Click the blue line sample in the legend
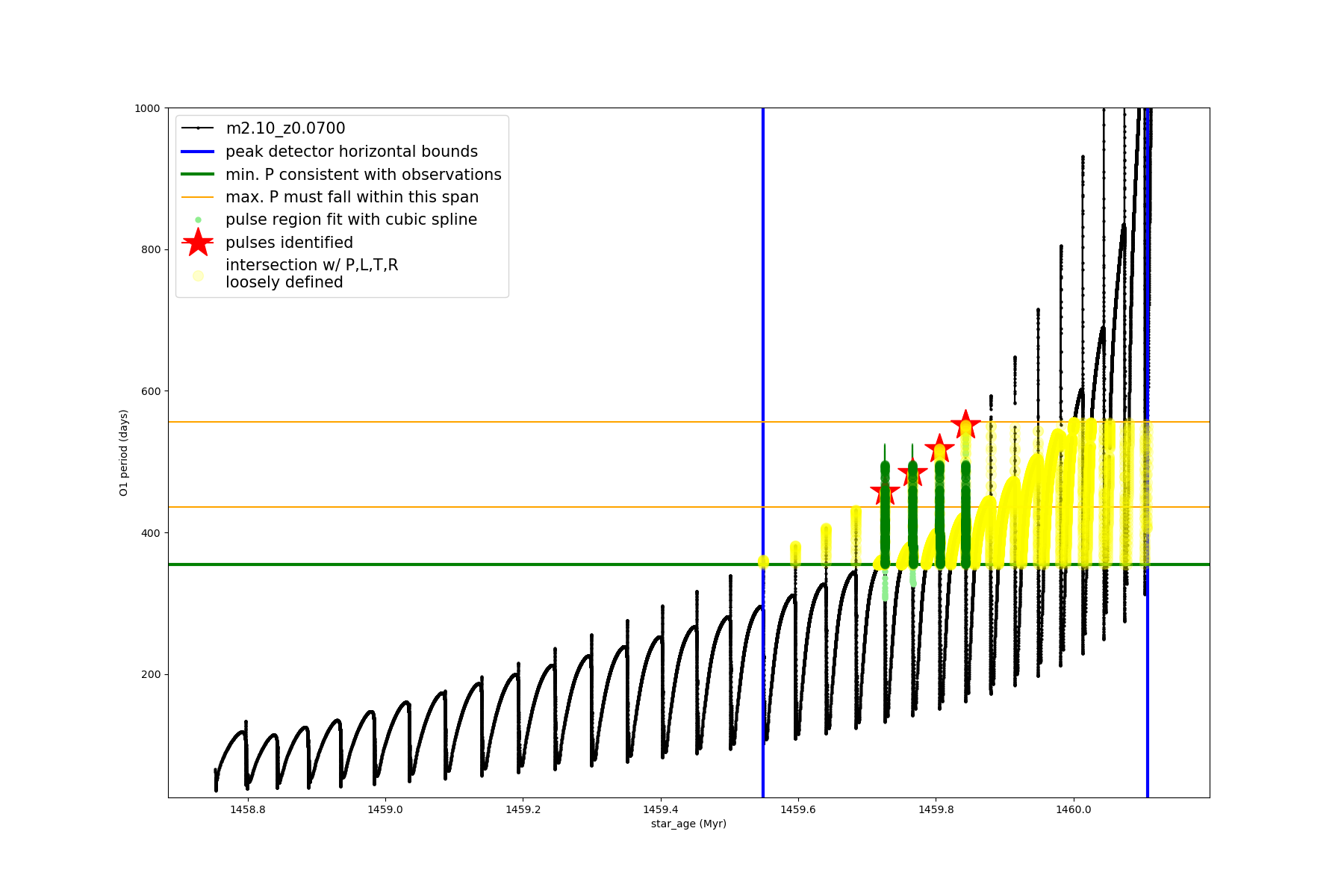Viewport: 1344px width, 896px height. point(198,152)
